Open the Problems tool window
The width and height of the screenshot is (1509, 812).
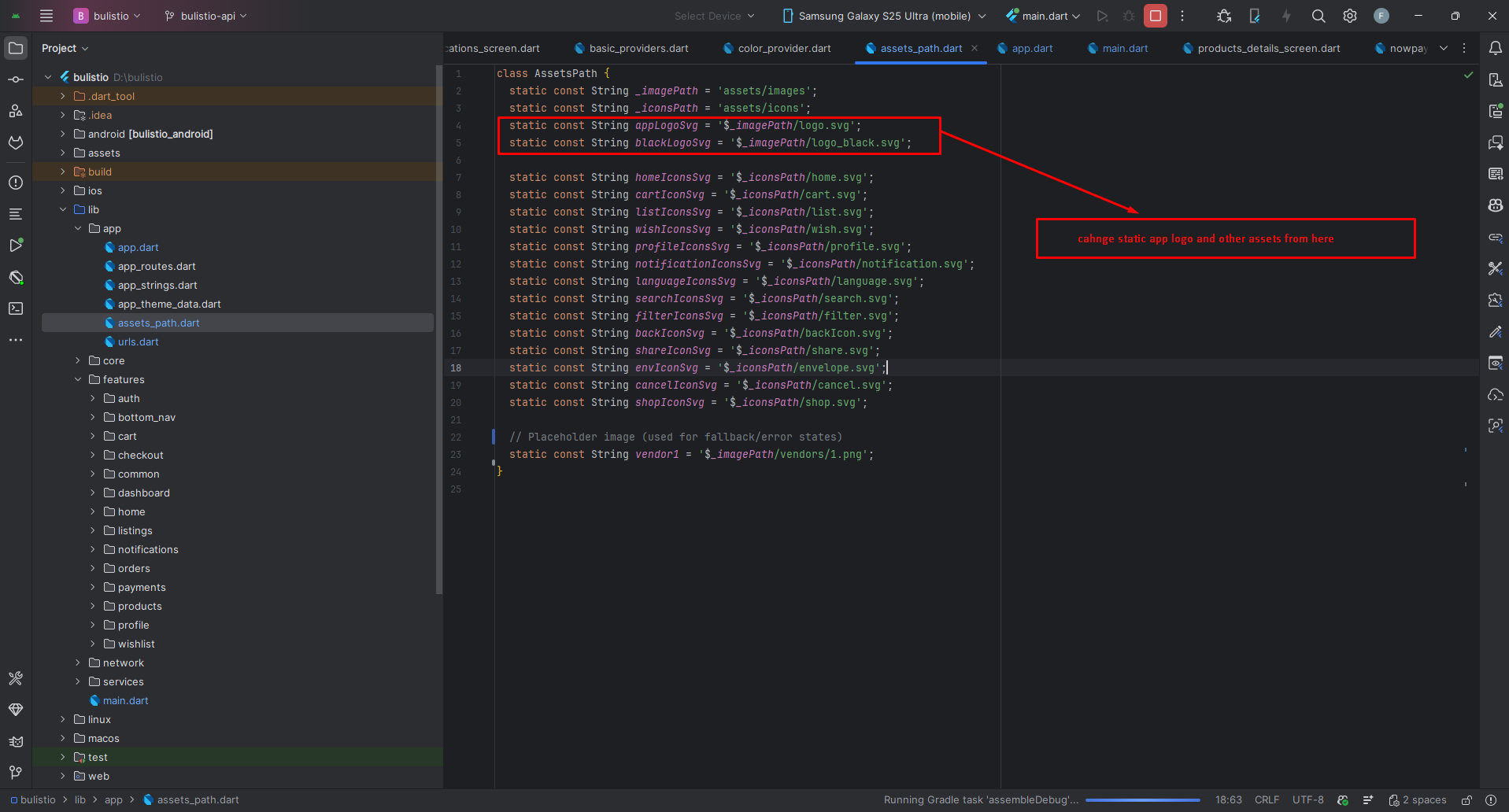point(16,183)
